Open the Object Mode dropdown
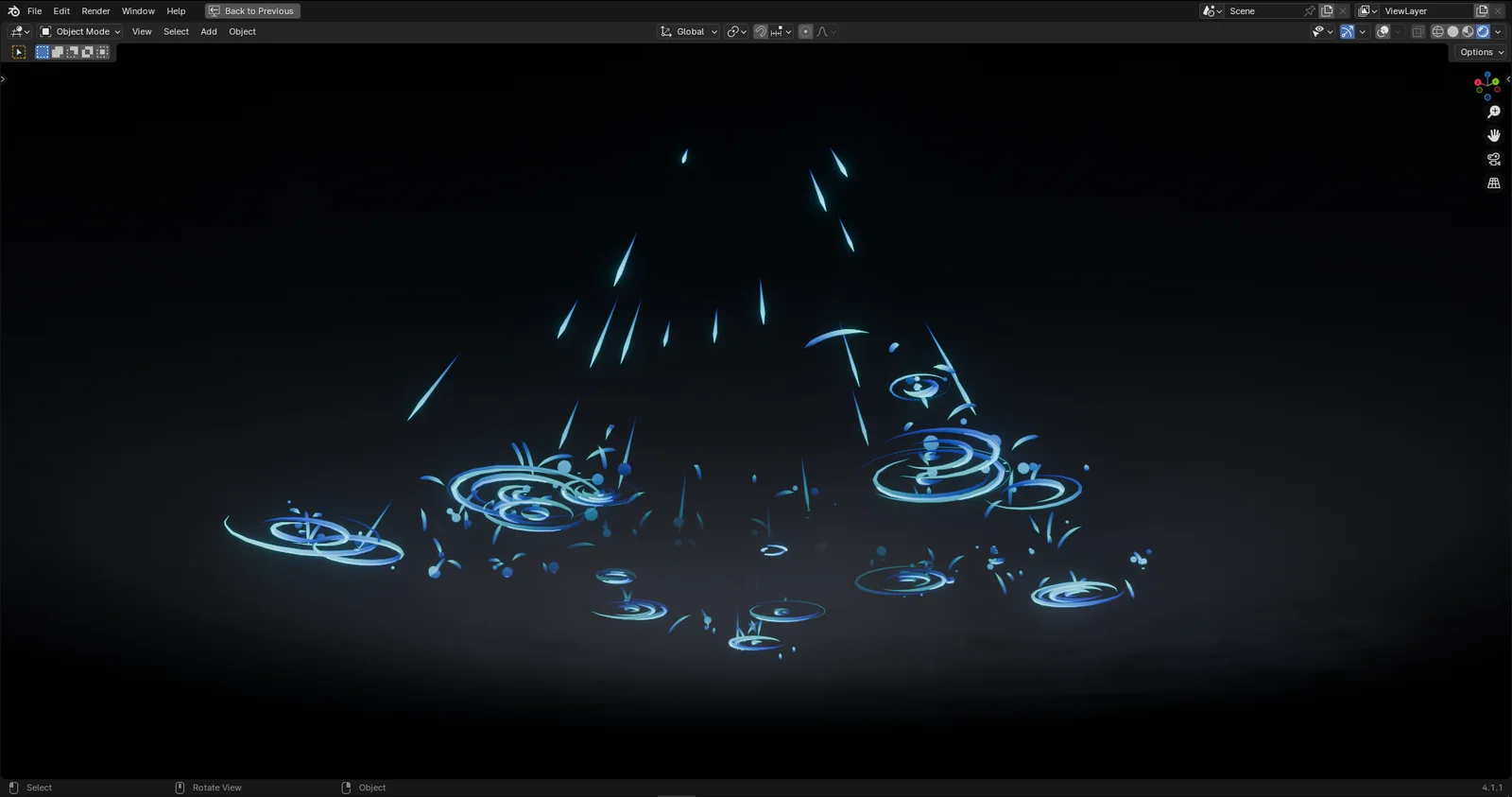The image size is (1512, 797). point(80,32)
